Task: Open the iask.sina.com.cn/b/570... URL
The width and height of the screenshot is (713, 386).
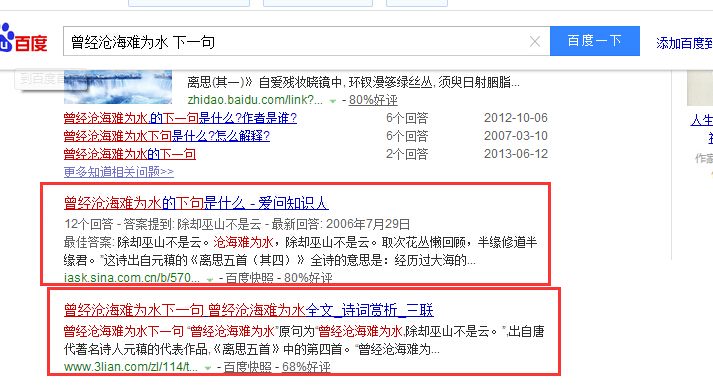Action: [x=132, y=278]
